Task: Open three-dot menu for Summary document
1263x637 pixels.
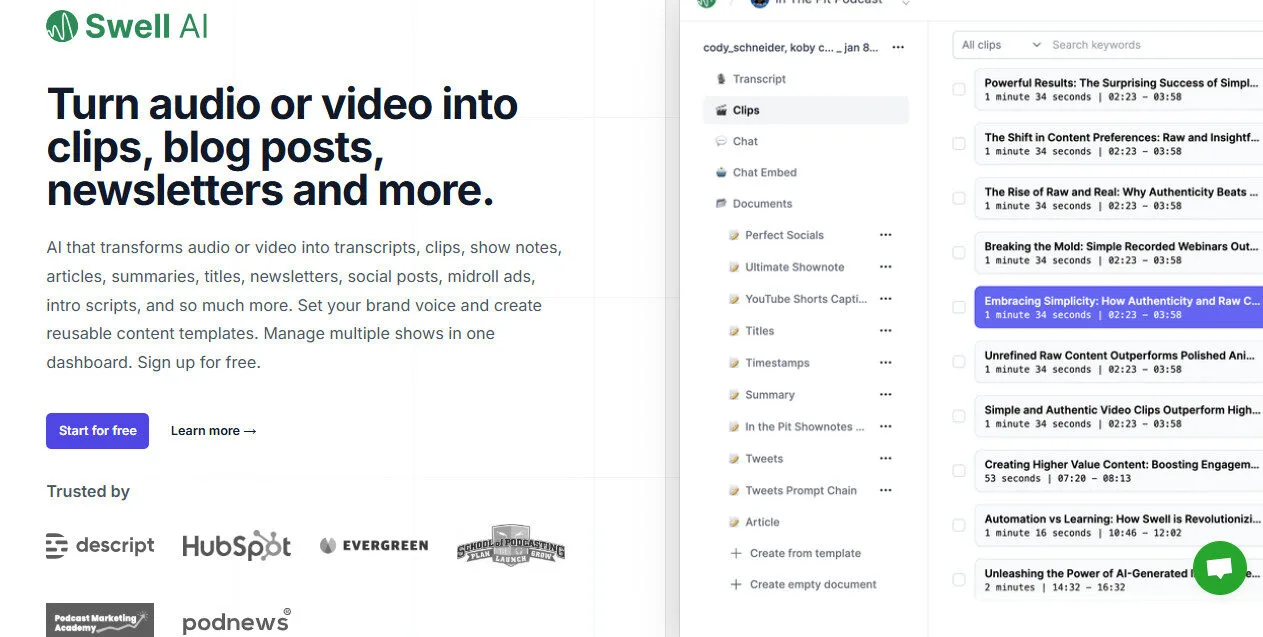Action: (x=885, y=395)
